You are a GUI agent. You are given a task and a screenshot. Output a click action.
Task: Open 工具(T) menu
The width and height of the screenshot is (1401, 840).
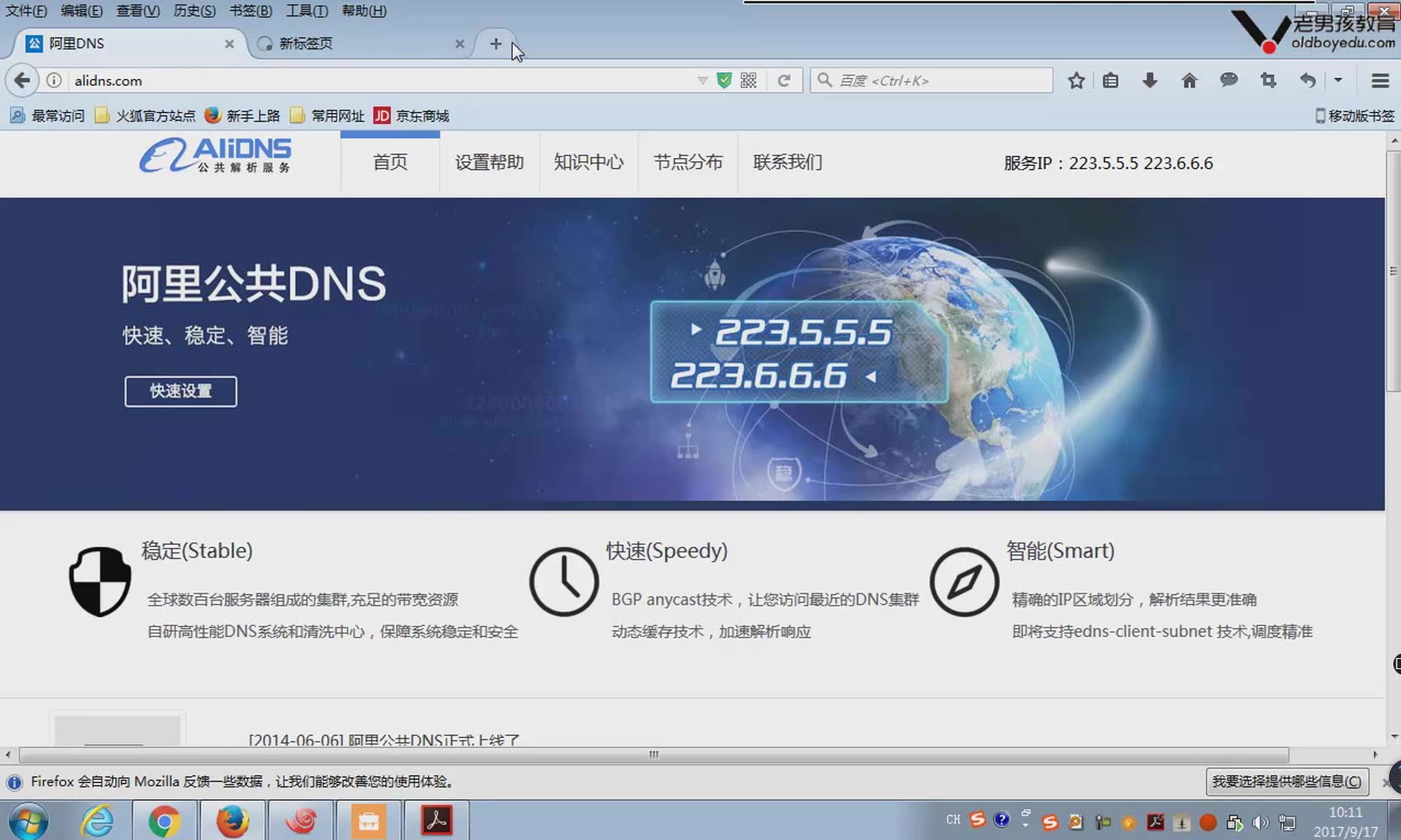(307, 10)
